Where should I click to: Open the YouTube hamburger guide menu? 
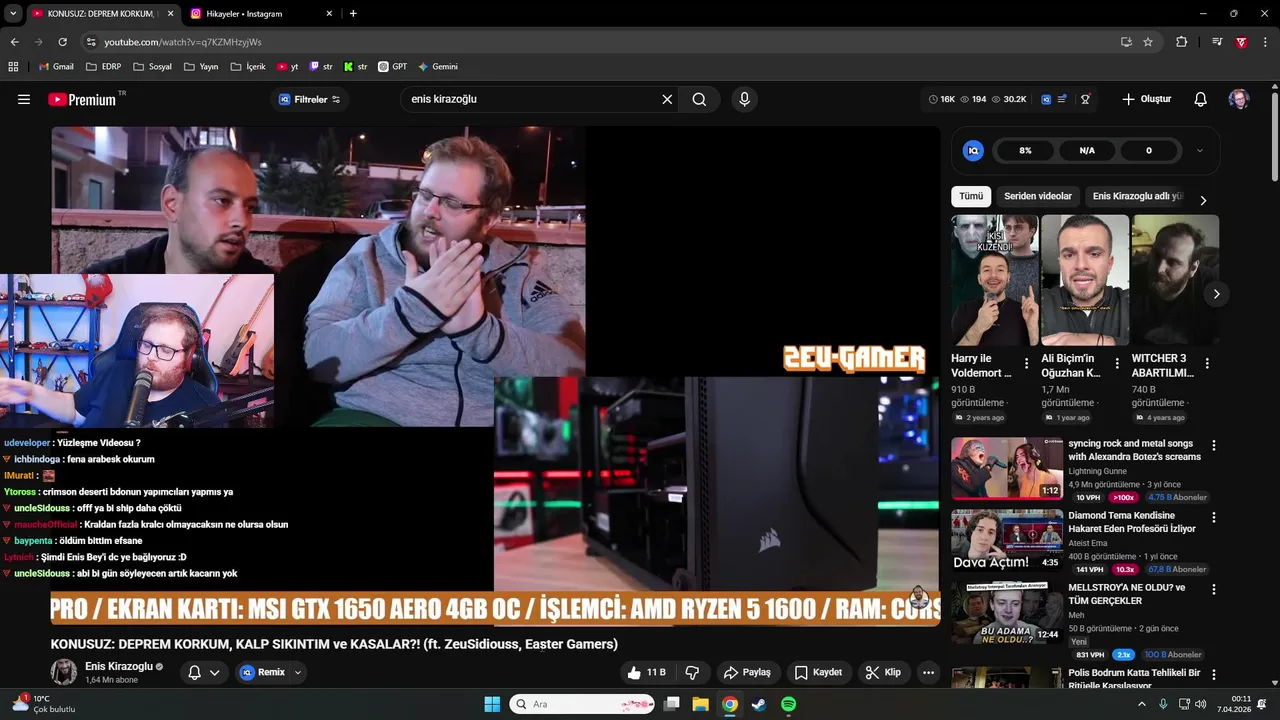click(24, 99)
